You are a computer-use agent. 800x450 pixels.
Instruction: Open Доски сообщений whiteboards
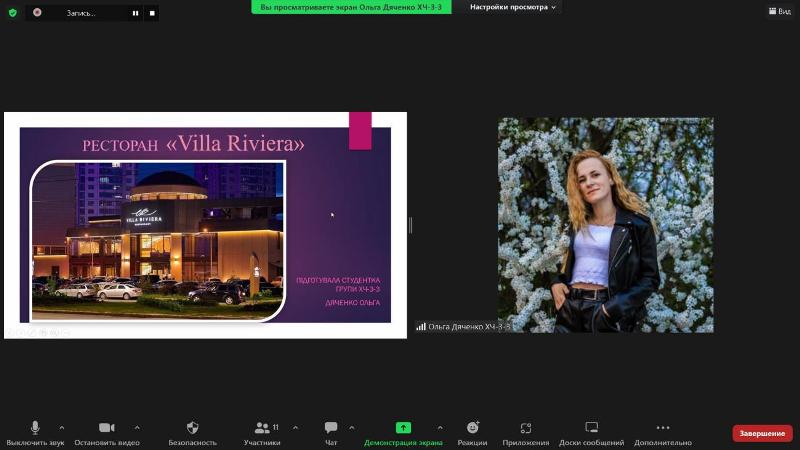591,433
